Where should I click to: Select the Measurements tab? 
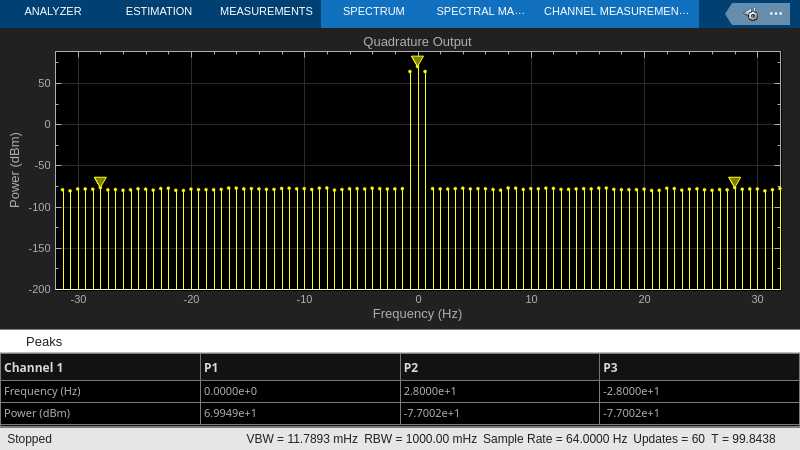pos(266,12)
